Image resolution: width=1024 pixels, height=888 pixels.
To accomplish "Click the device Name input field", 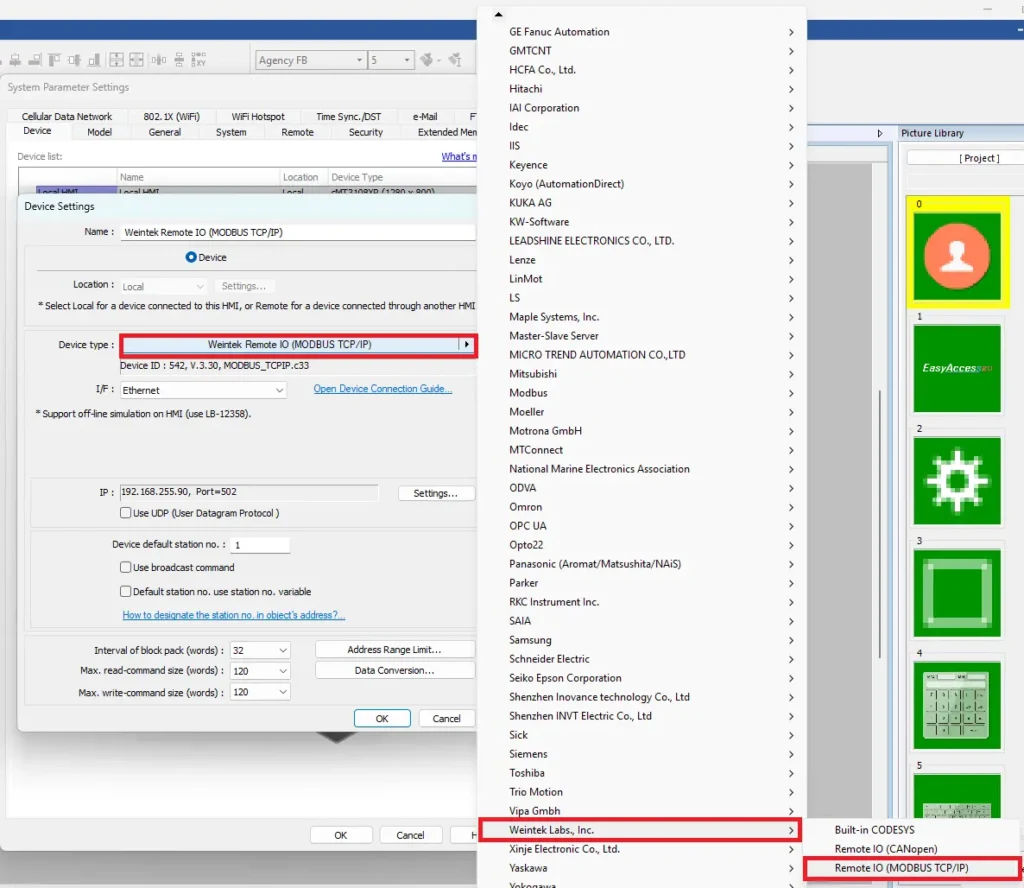I will click(298, 232).
